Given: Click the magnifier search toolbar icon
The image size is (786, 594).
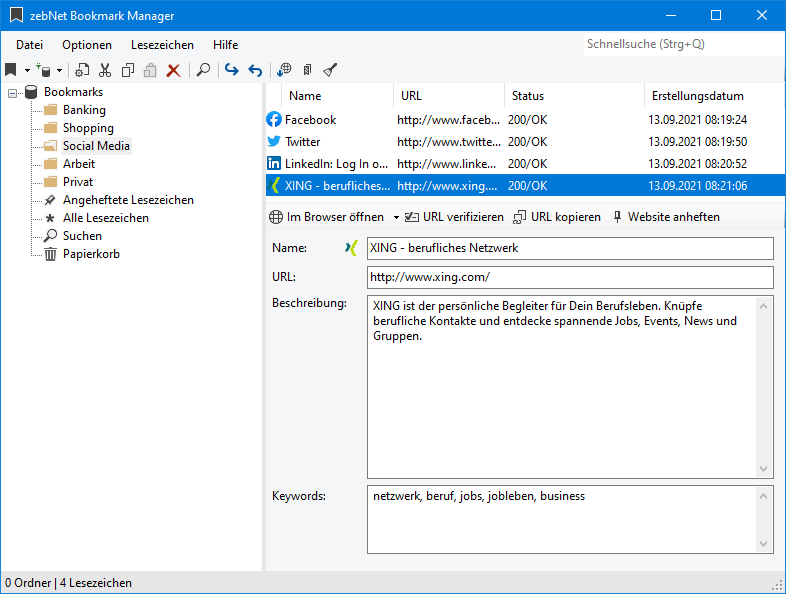Looking at the screenshot, I should point(203,70).
